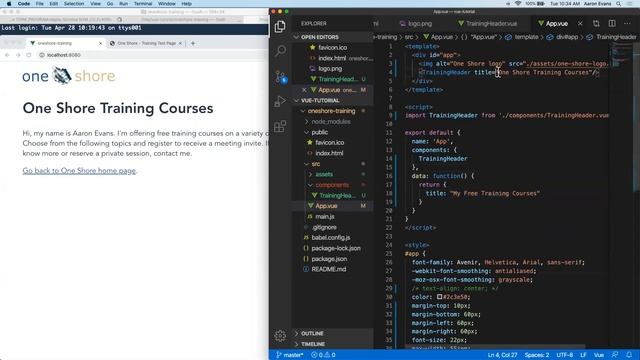The image size is (640, 360).
Task: Open the Run menu
Action: (x=123, y=4)
